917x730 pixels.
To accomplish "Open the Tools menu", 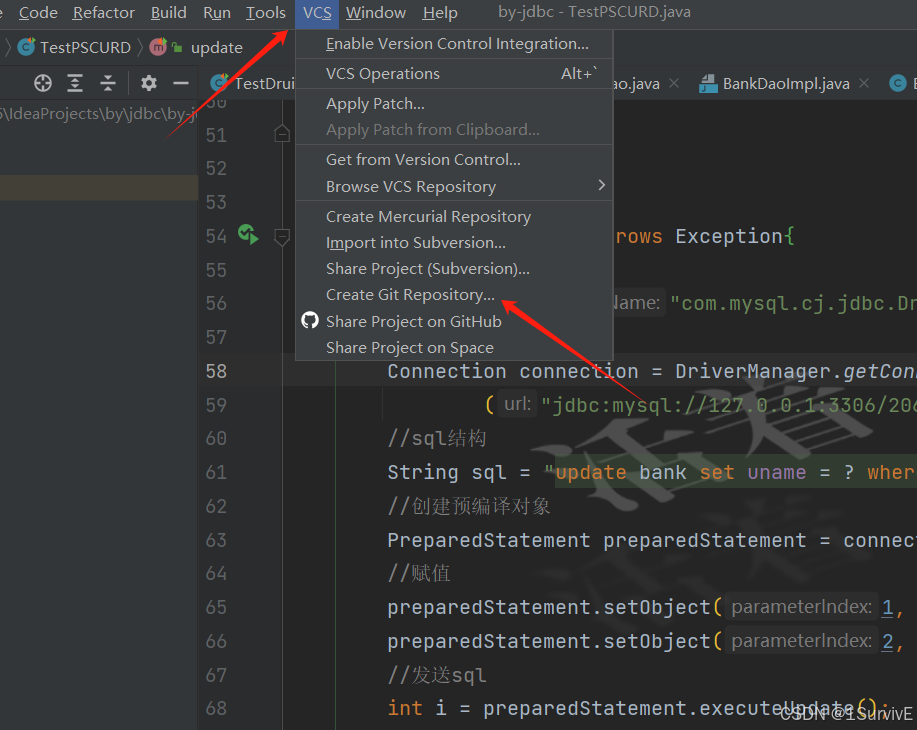I will (266, 12).
